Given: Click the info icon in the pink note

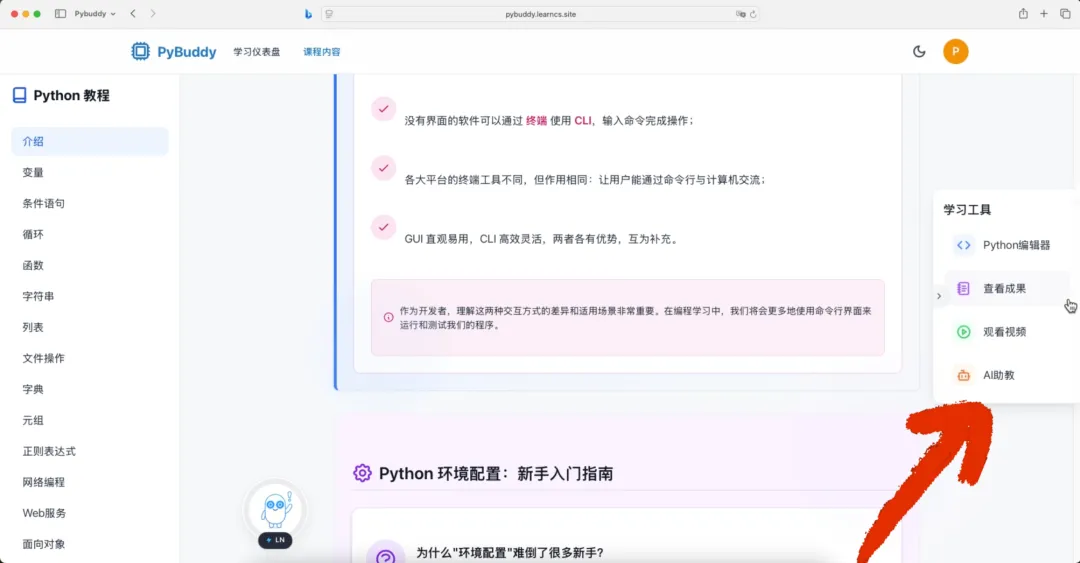Looking at the screenshot, I should click(x=388, y=318).
